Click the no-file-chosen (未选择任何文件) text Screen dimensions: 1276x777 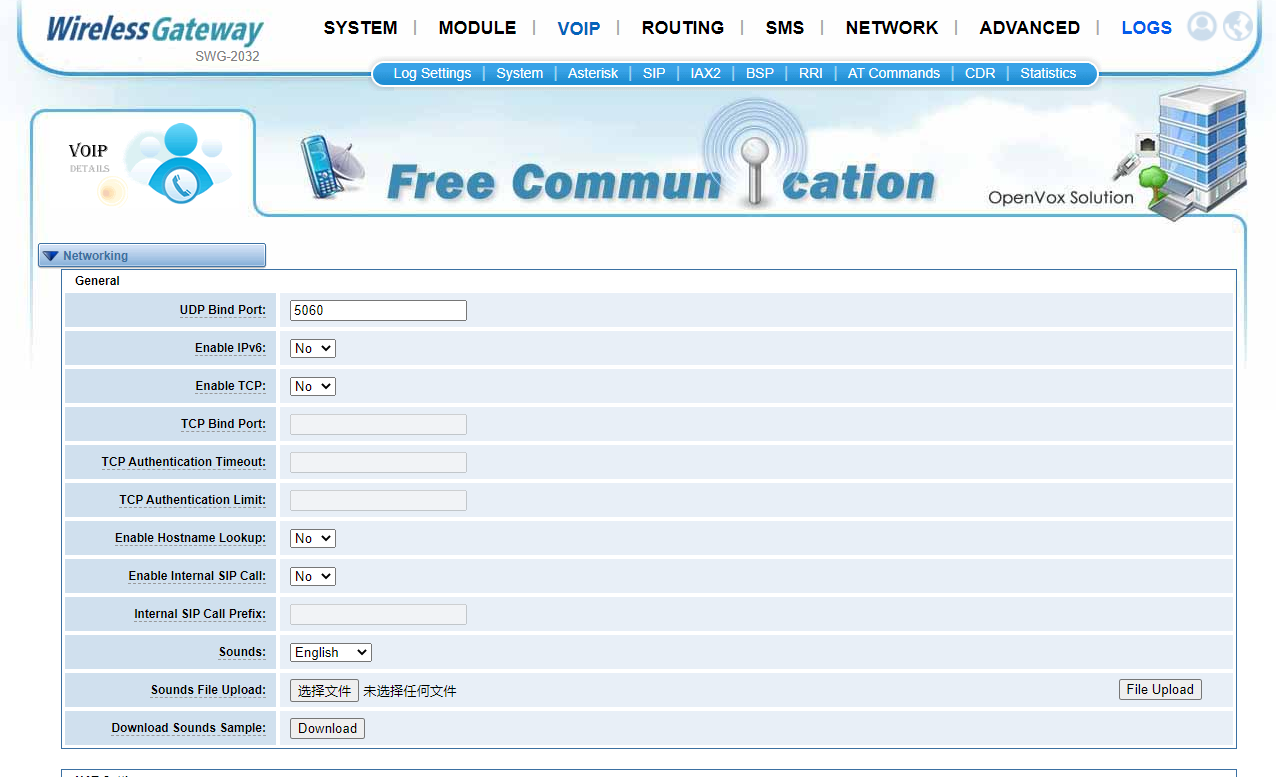410,691
